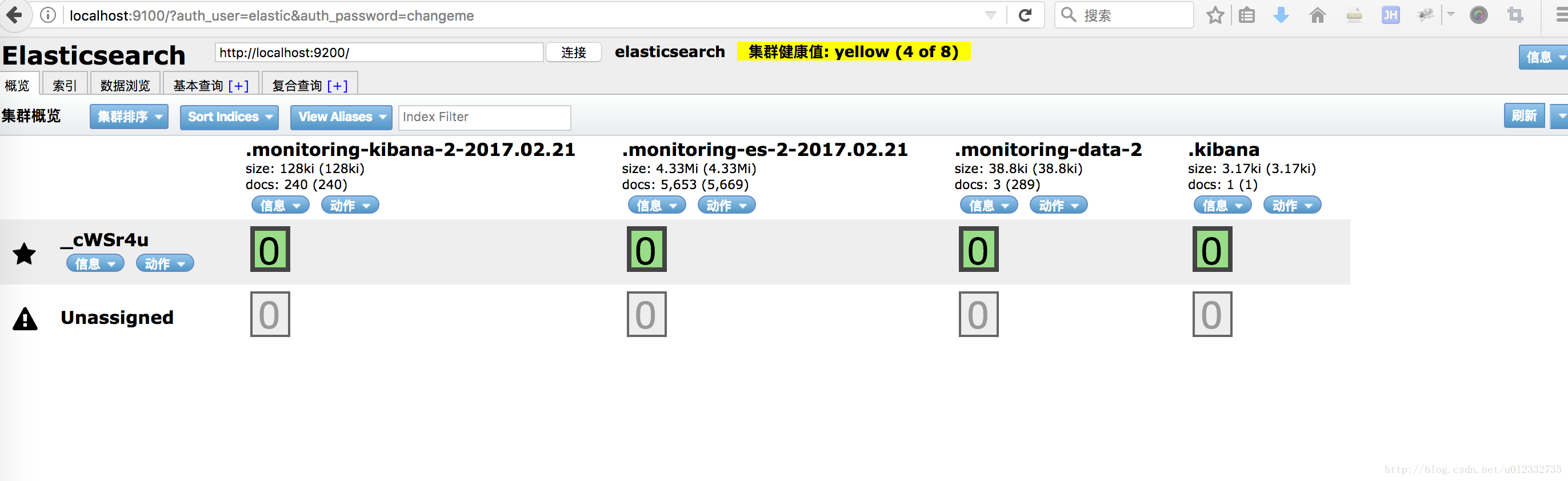Click unassigned shard 0 of .kibana
Screen dimensions: 1568x481
click(1213, 314)
